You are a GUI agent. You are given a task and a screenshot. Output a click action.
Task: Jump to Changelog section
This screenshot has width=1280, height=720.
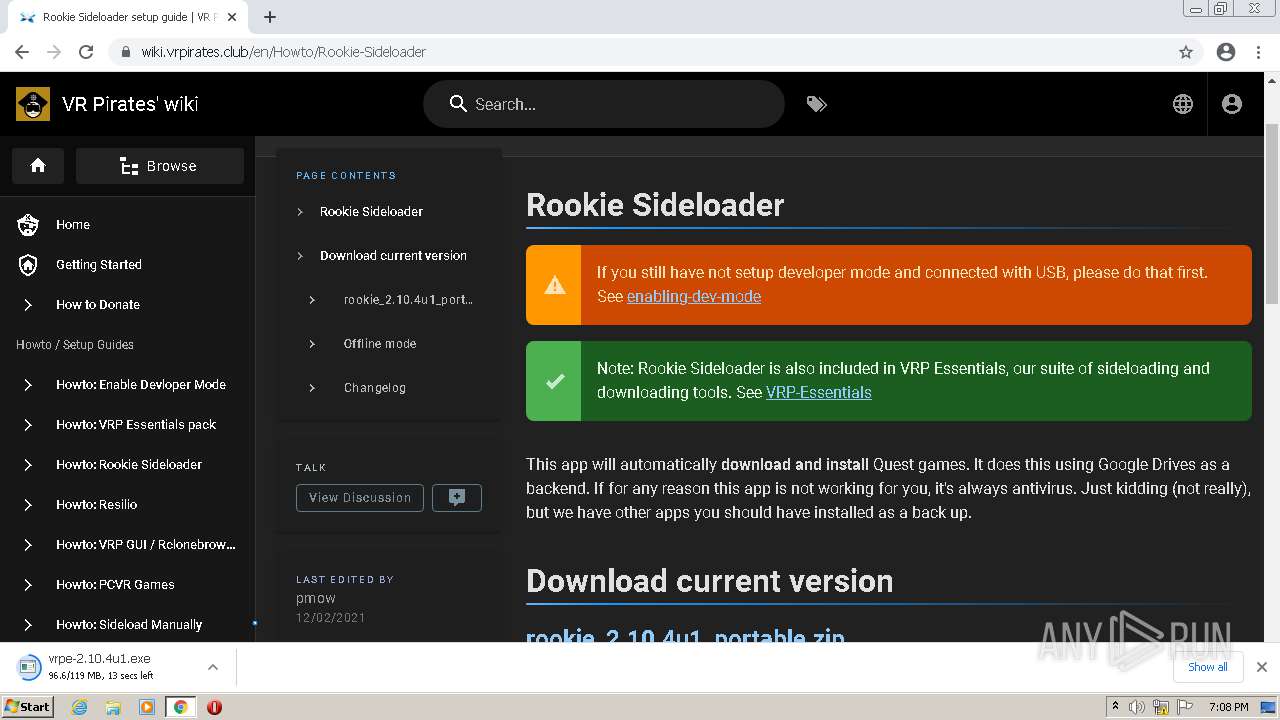pos(375,388)
